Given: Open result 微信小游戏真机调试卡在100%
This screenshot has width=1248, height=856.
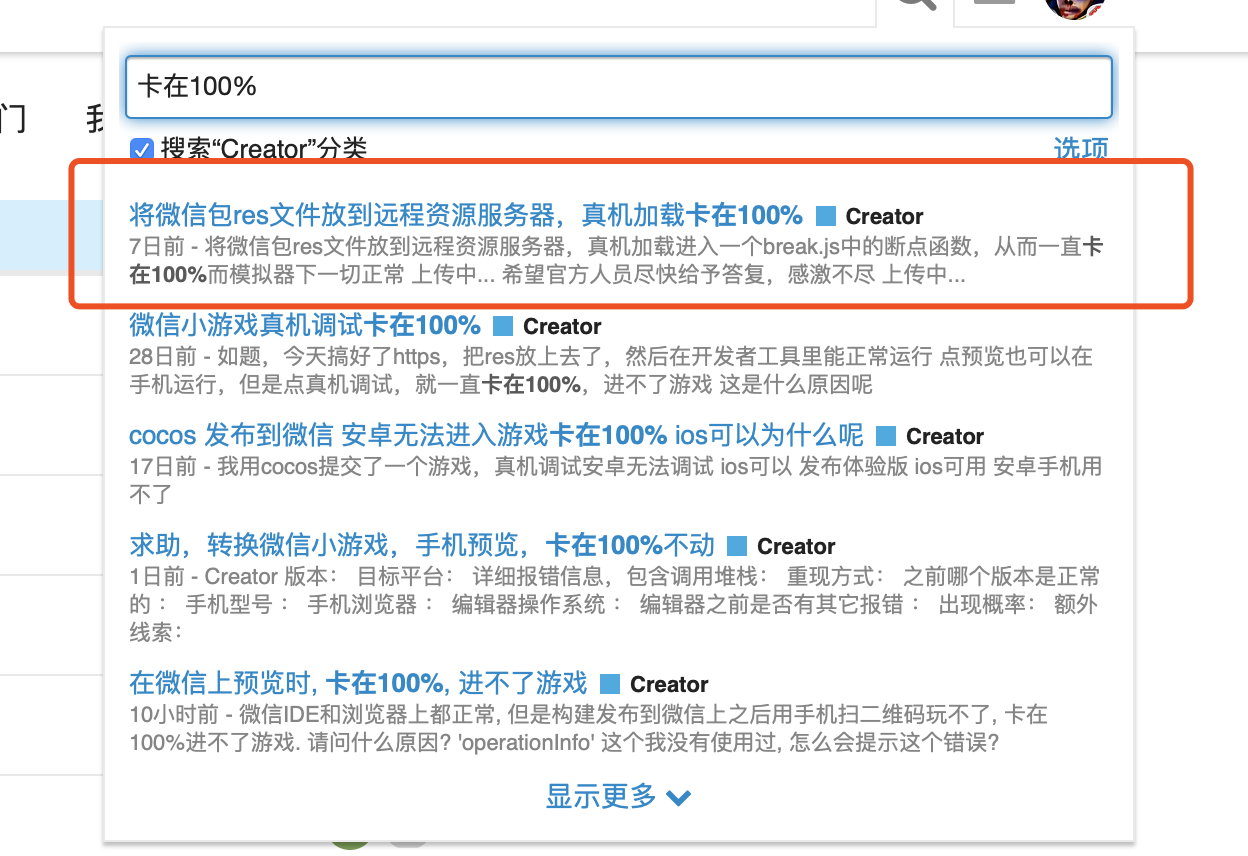Looking at the screenshot, I should [x=305, y=325].
